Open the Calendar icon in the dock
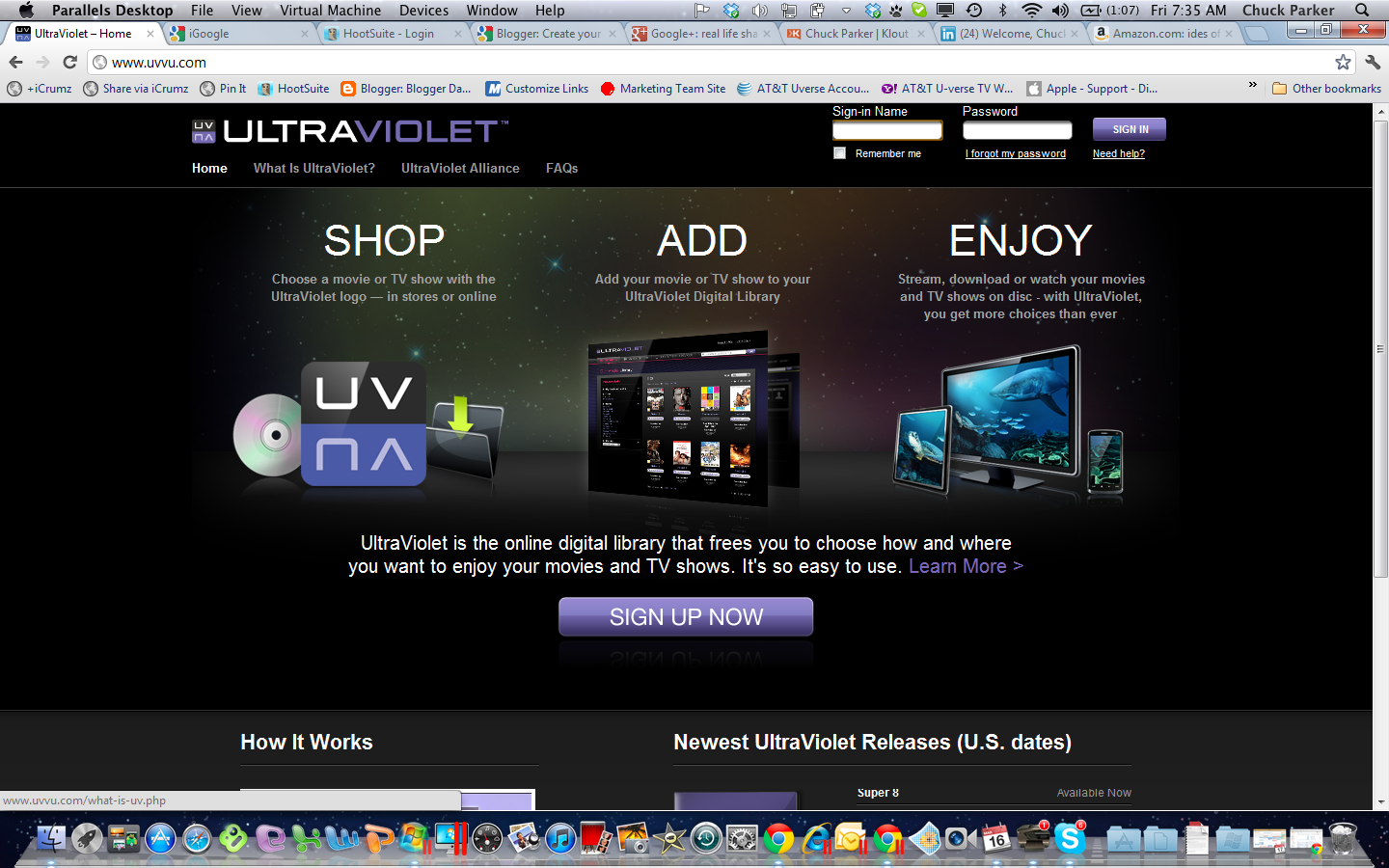Viewport: 1389px width, 868px height. 996,839
